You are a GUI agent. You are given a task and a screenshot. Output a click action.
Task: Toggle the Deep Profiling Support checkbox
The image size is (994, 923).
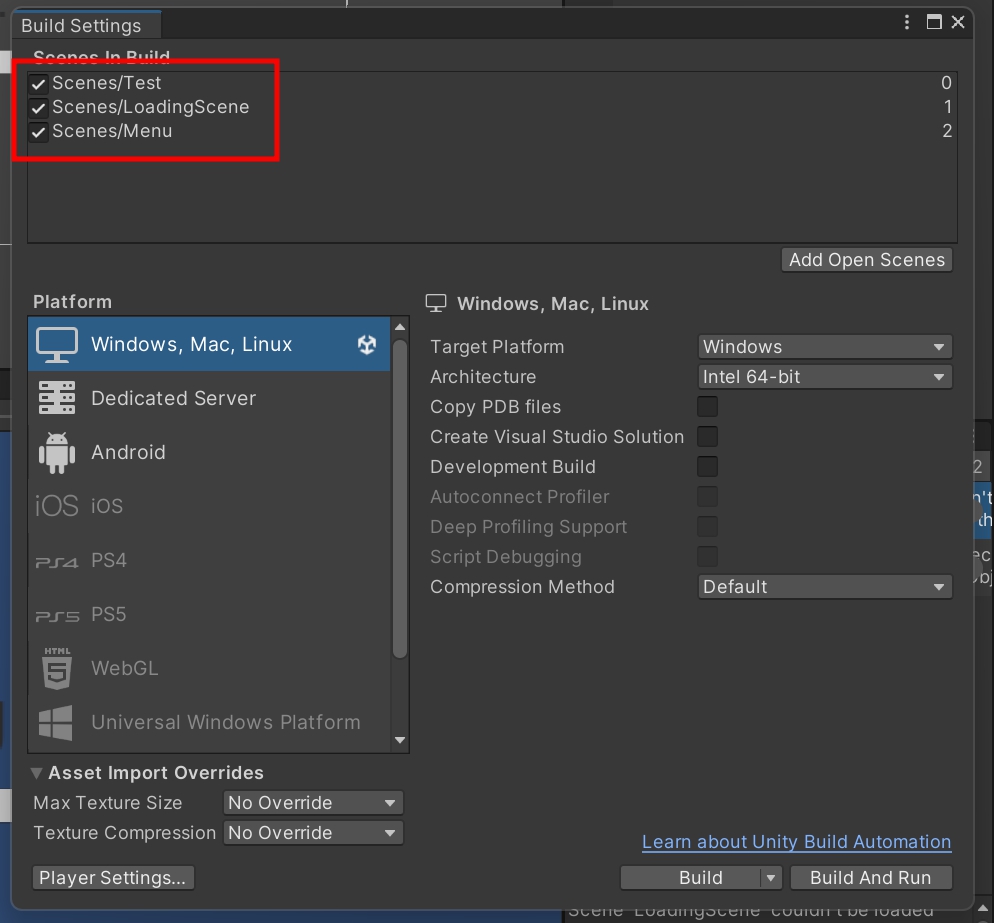[707, 526]
